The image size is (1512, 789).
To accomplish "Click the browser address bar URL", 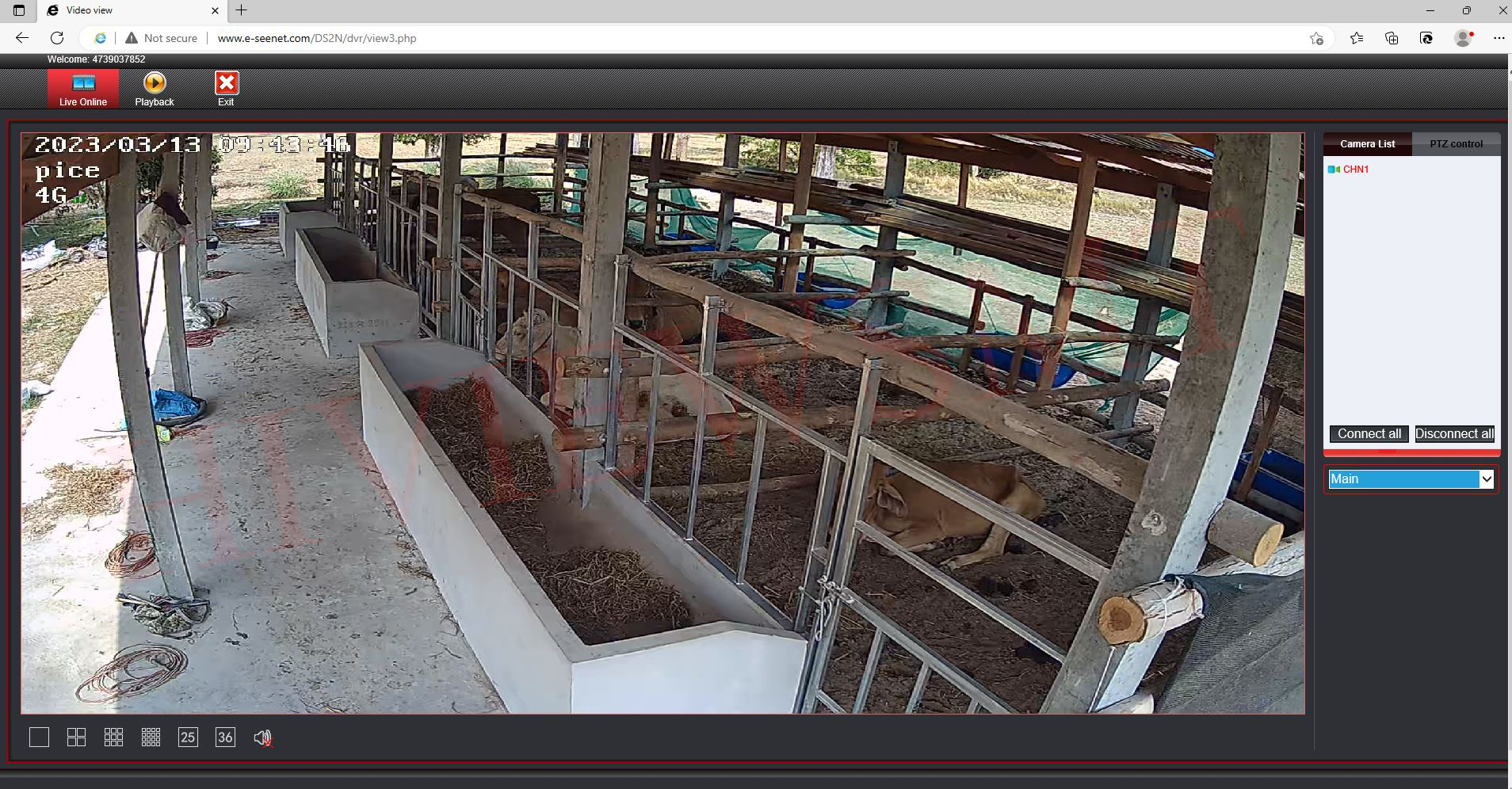I will click(x=317, y=38).
